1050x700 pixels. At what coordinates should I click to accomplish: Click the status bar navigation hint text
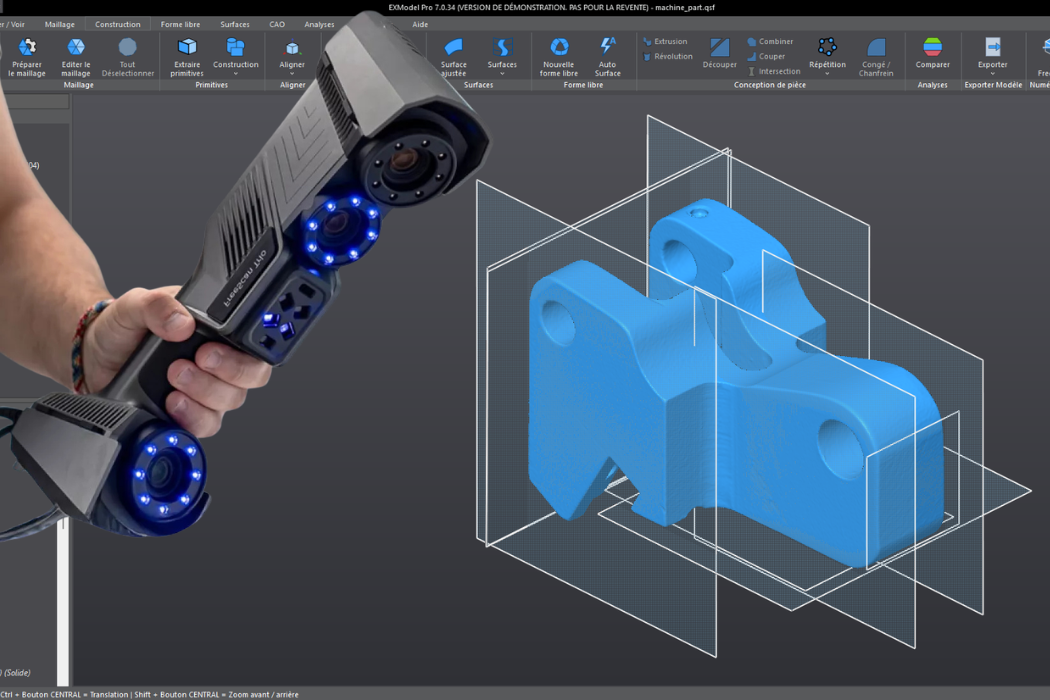(x=149, y=695)
